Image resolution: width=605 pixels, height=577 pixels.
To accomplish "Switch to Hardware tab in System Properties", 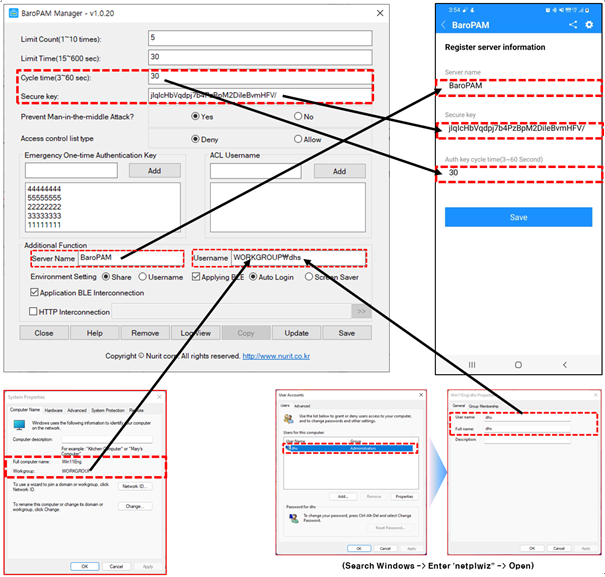I will point(54,410).
